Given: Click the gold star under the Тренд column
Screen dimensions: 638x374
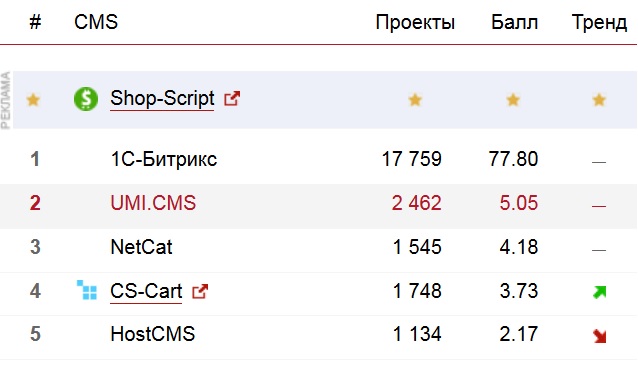Looking at the screenshot, I should click(x=599, y=99).
